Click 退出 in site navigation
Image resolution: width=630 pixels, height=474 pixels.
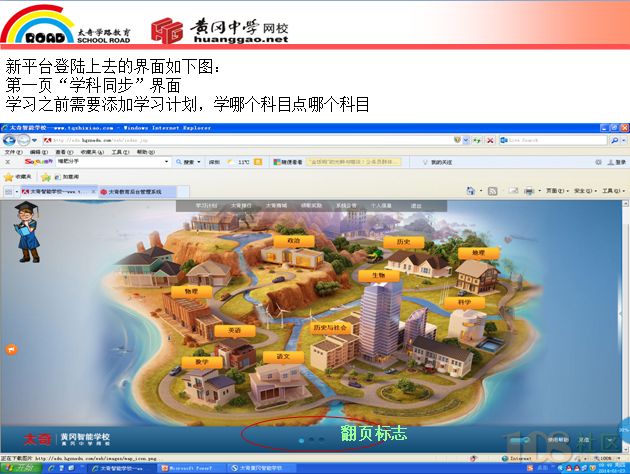[x=416, y=206]
